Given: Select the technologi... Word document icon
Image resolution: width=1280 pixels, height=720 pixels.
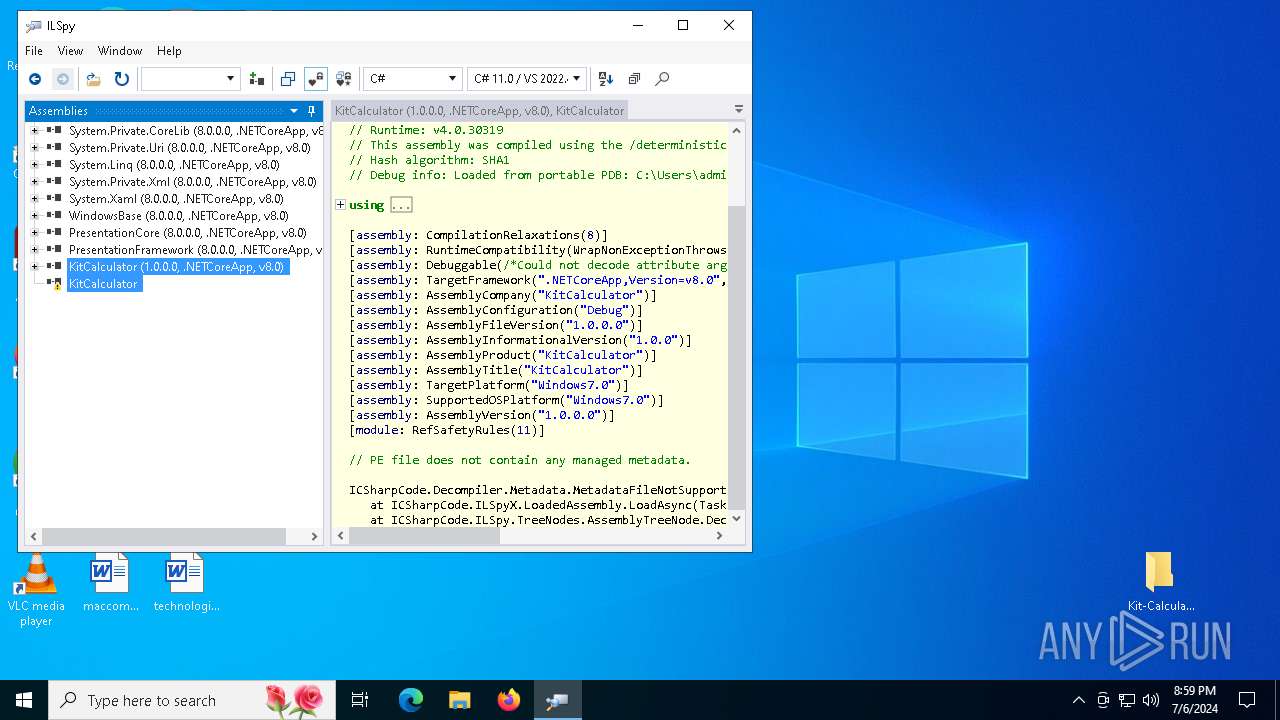Looking at the screenshot, I should pyautogui.click(x=186, y=583).
